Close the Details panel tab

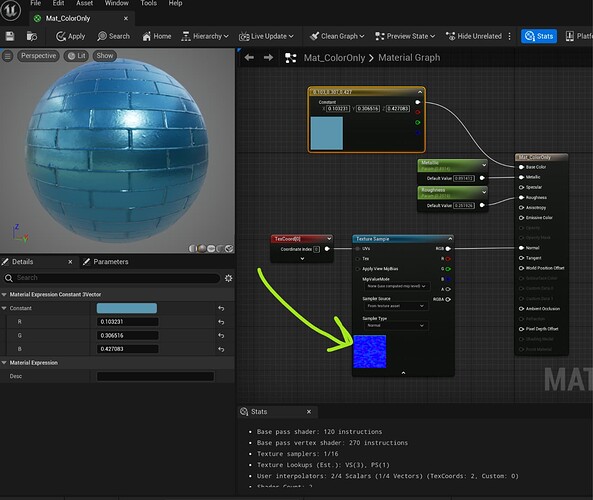point(70,262)
